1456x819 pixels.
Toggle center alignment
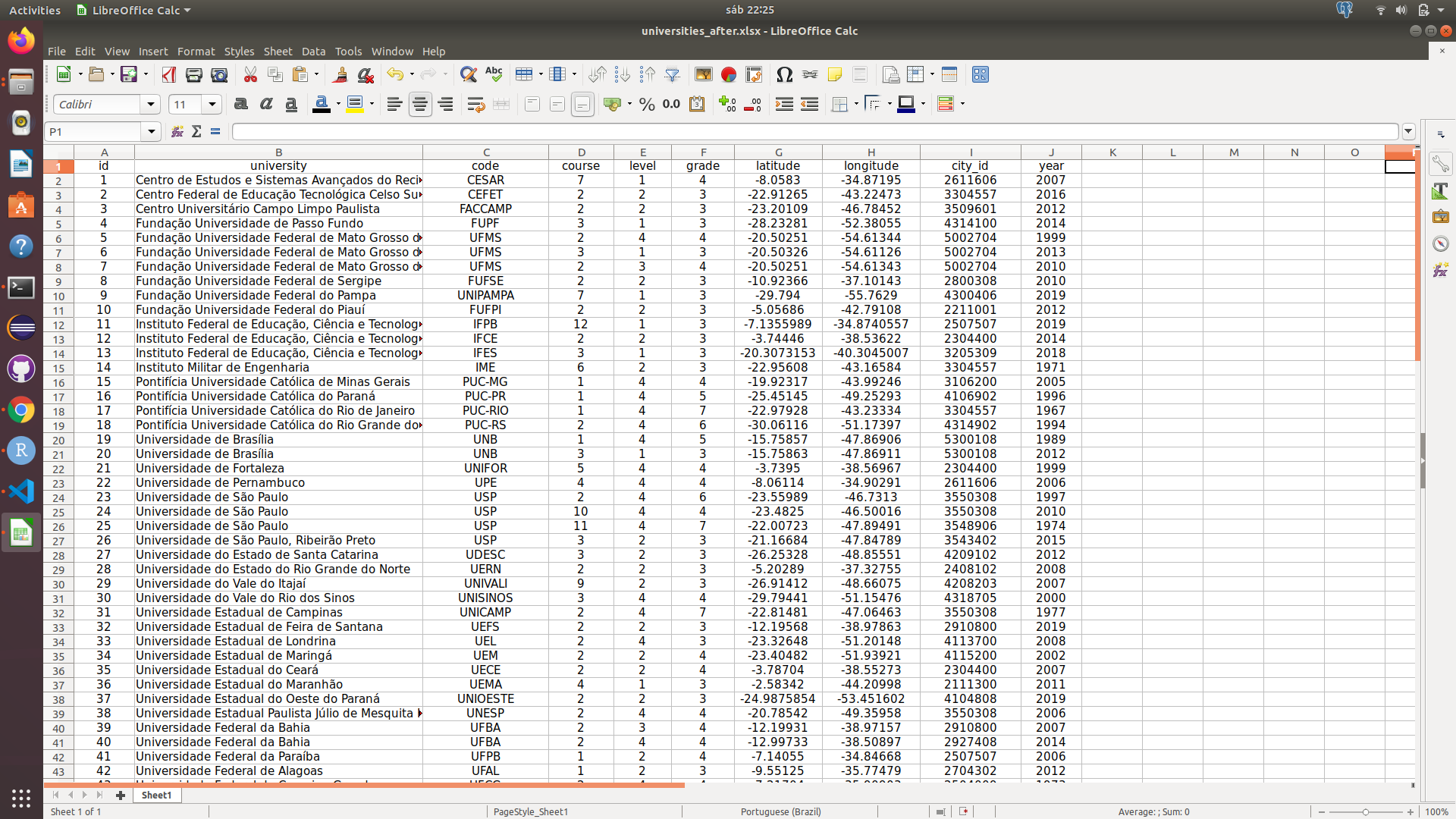point(420,104)
